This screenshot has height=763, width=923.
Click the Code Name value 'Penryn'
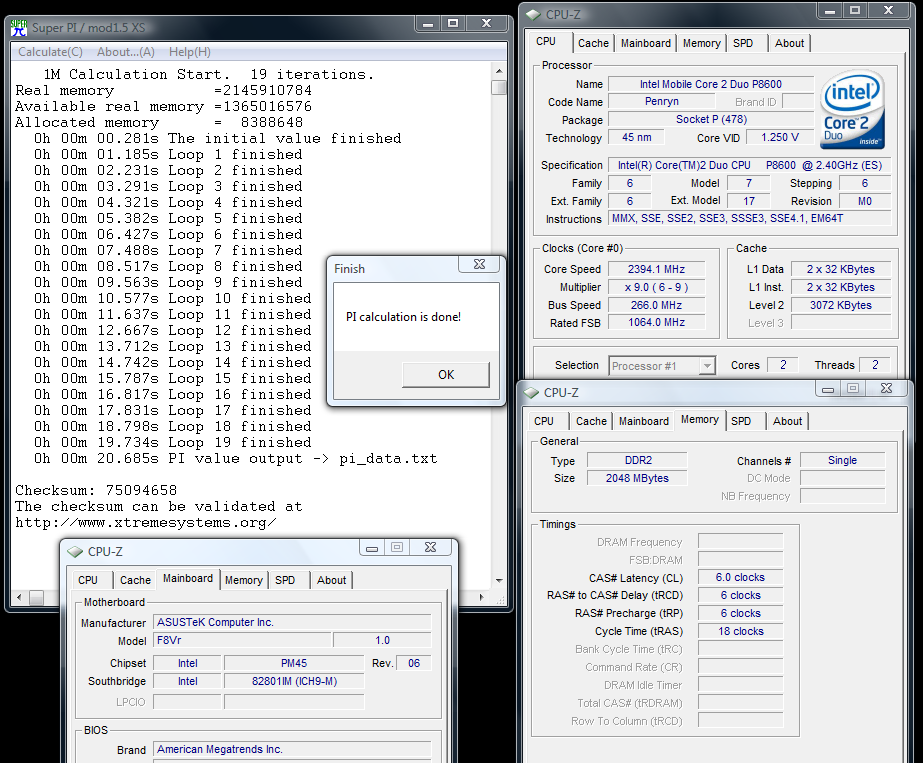(662, 101)
